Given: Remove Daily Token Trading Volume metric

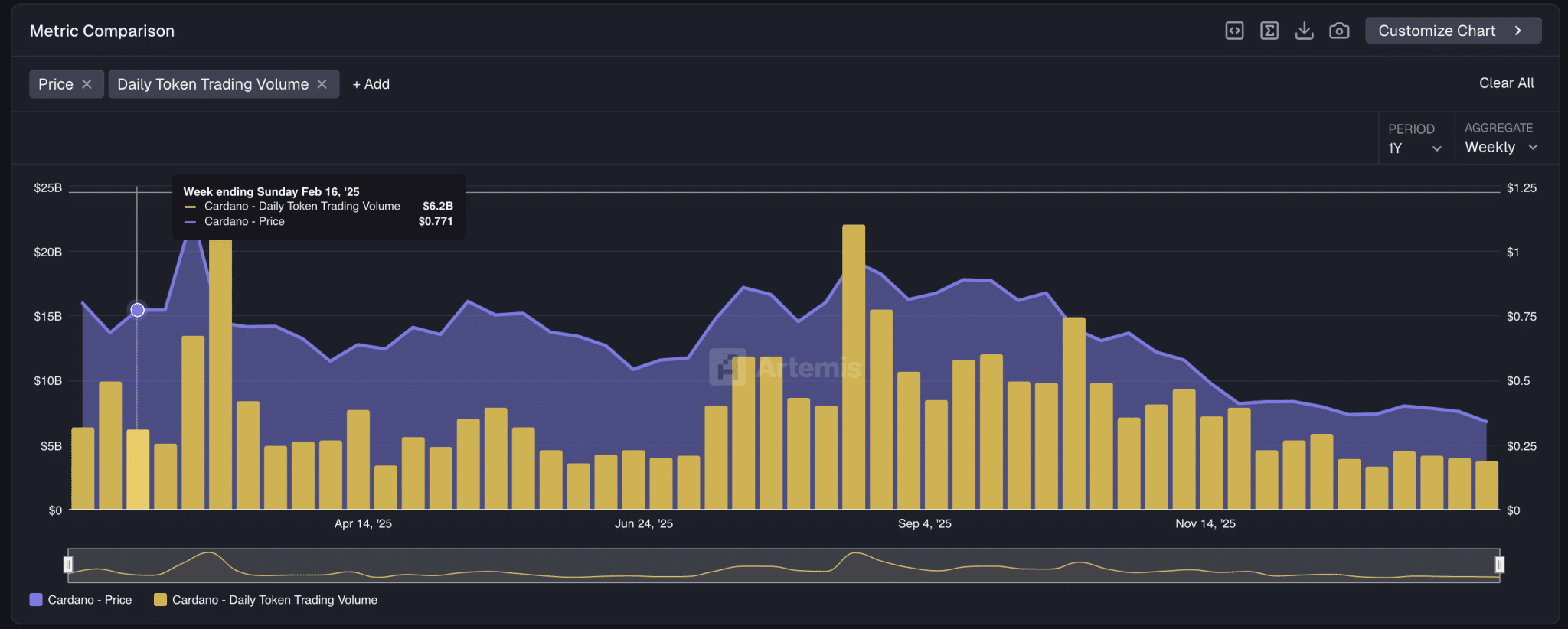Looking at the screenshot, I should [x=322, y=84].
